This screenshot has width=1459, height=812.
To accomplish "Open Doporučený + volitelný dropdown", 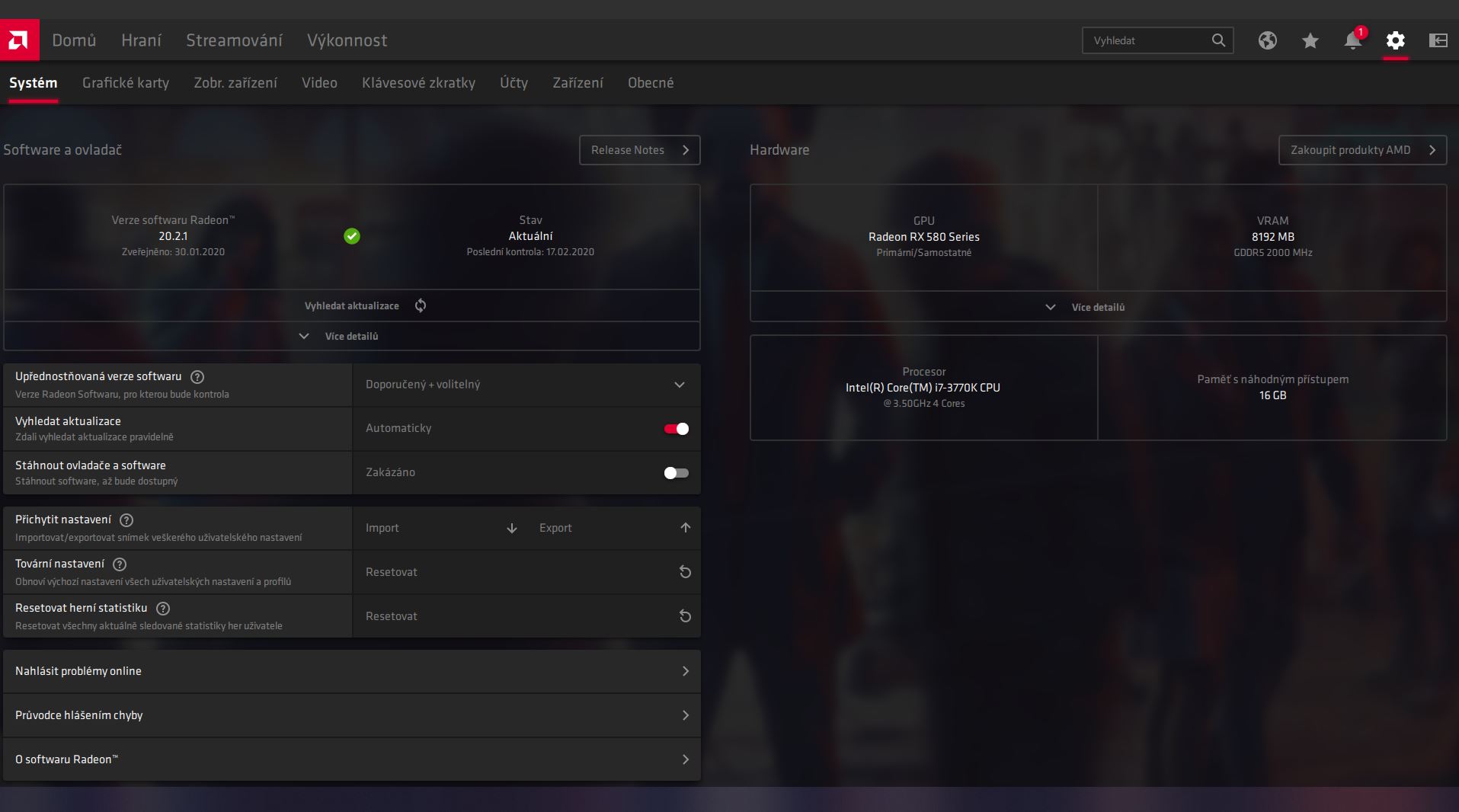I will (x=526, y=385).
